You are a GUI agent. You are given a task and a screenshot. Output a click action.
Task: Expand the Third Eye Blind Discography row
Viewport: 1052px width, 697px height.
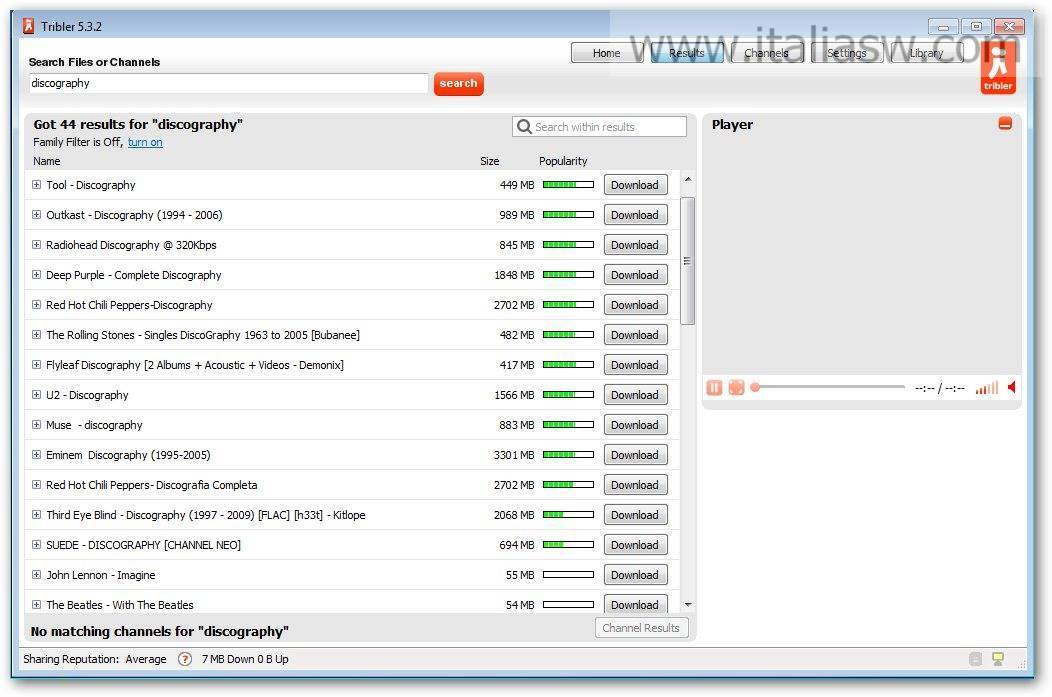(36, 515)
